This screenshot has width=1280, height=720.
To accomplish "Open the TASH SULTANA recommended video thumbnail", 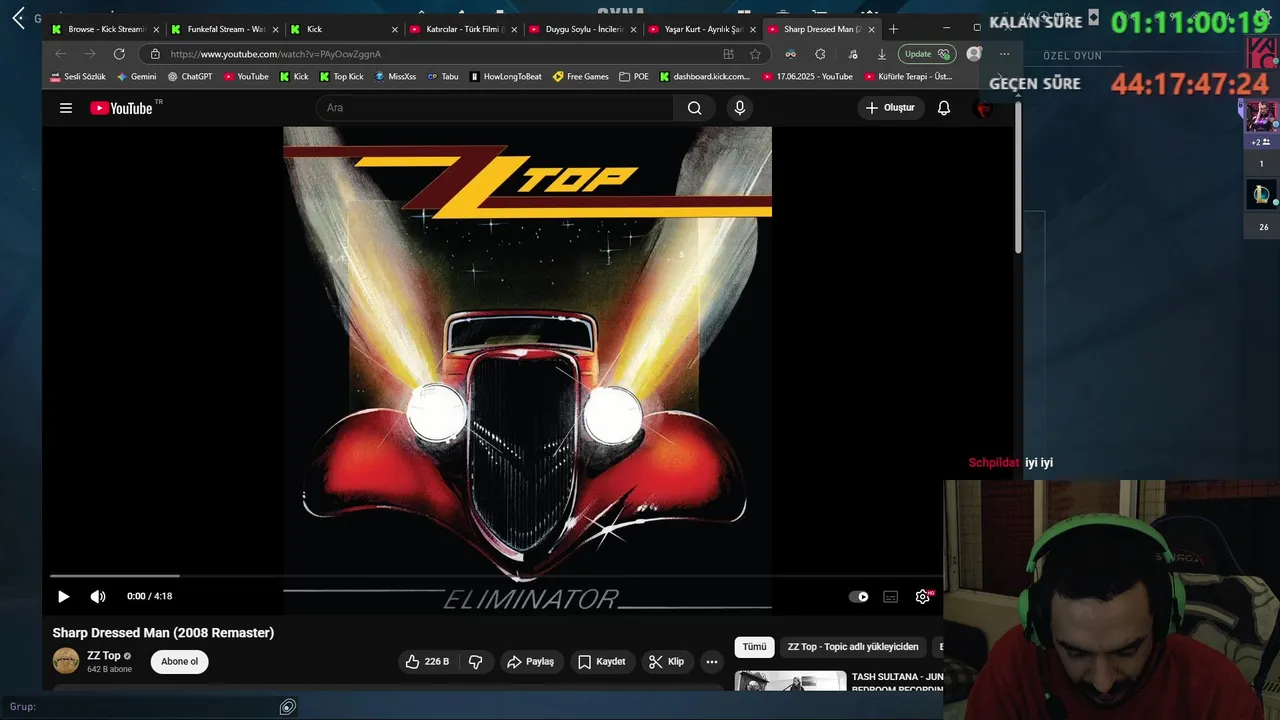I will [x=790, y=681].
